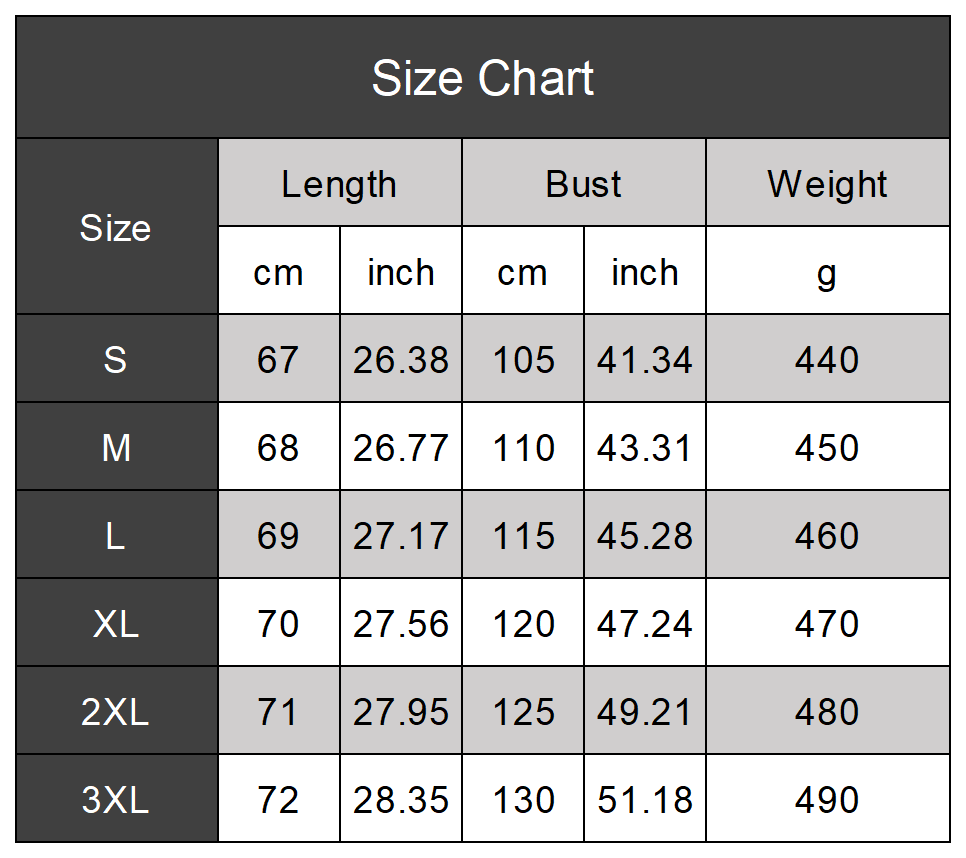The height and width of the screenshot is (858, 966).
Task: Click the 3XL size row label
Action: click(x=116, y=800)
